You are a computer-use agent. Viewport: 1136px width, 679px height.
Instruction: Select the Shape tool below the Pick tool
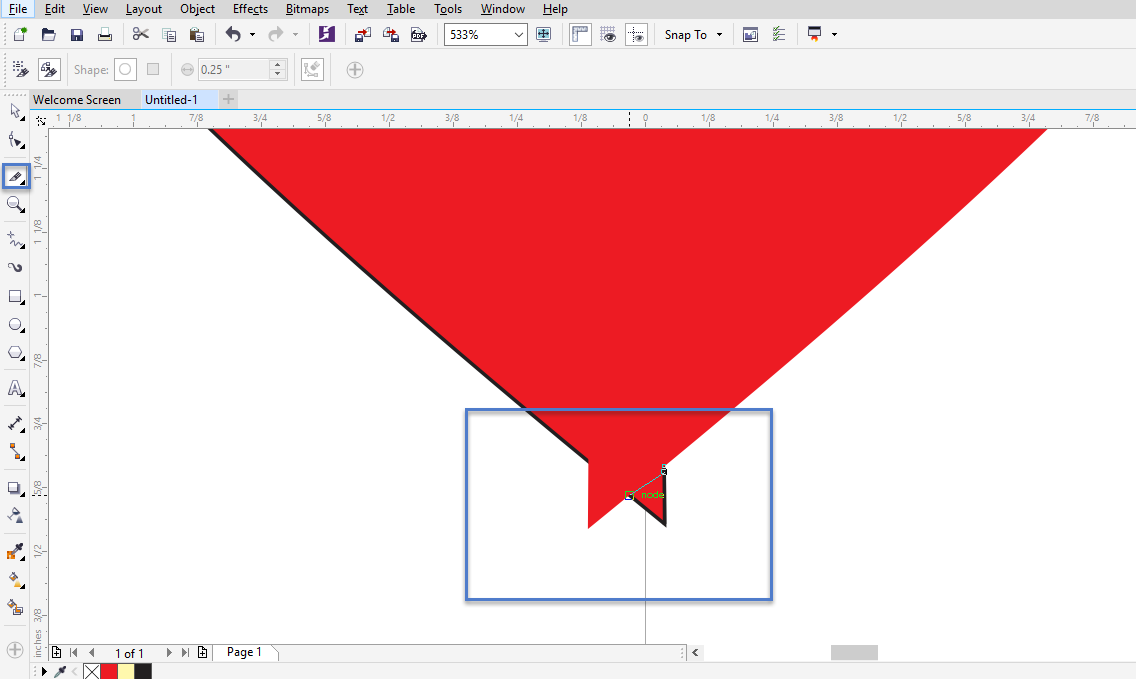pyautogui.click(x=15, y=141)
